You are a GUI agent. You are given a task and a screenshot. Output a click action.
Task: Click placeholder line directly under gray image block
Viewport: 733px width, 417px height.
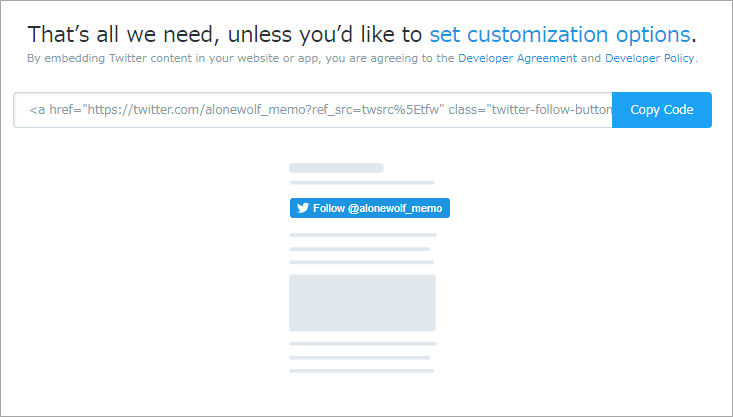[363, 344]
